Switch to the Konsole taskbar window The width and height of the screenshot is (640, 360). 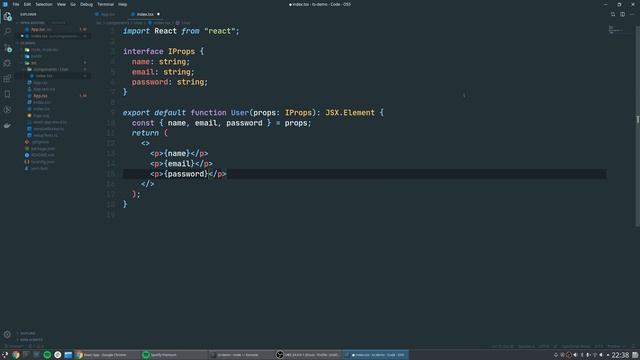pos(240,355)
